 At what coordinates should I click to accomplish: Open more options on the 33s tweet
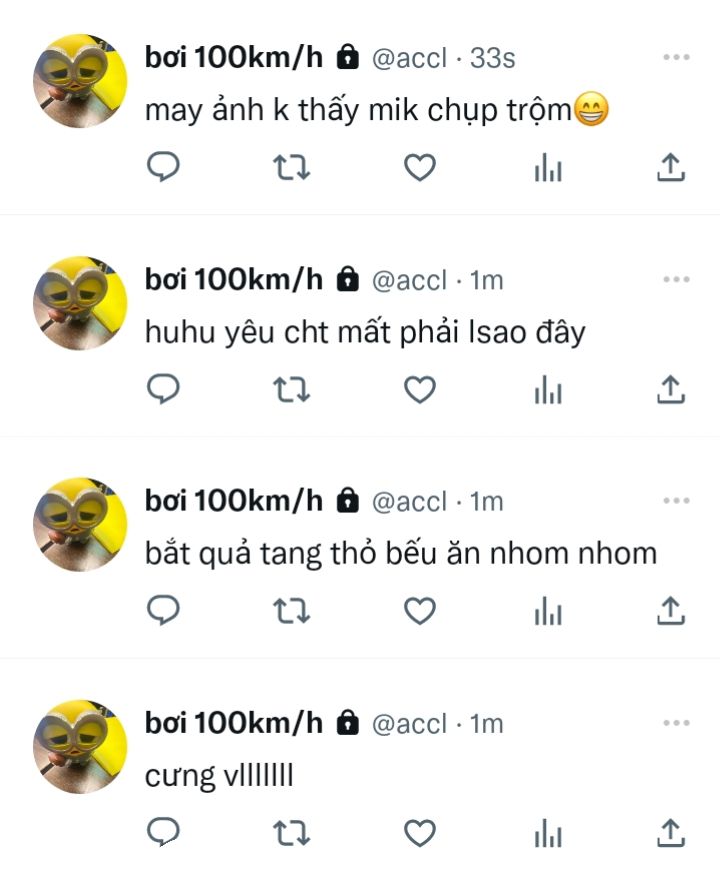click(676, 57)
